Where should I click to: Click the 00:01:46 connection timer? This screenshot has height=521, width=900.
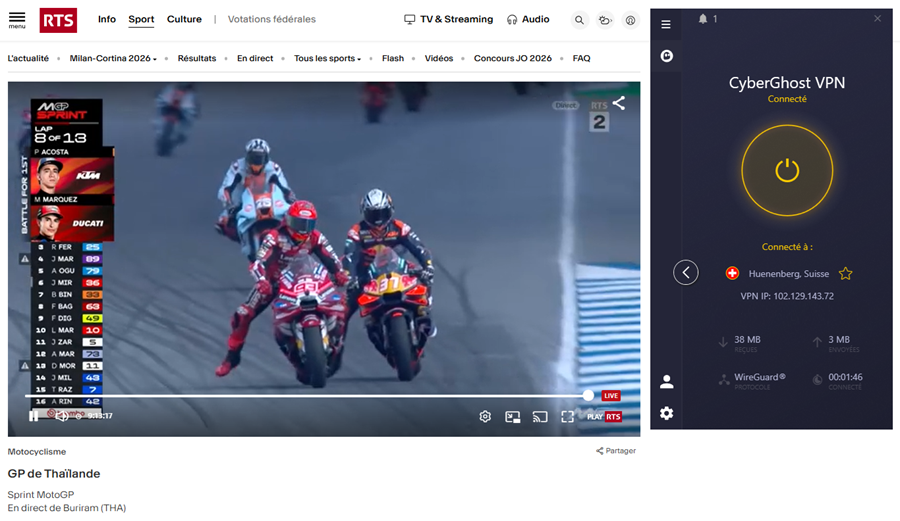(x=845, y=377)
